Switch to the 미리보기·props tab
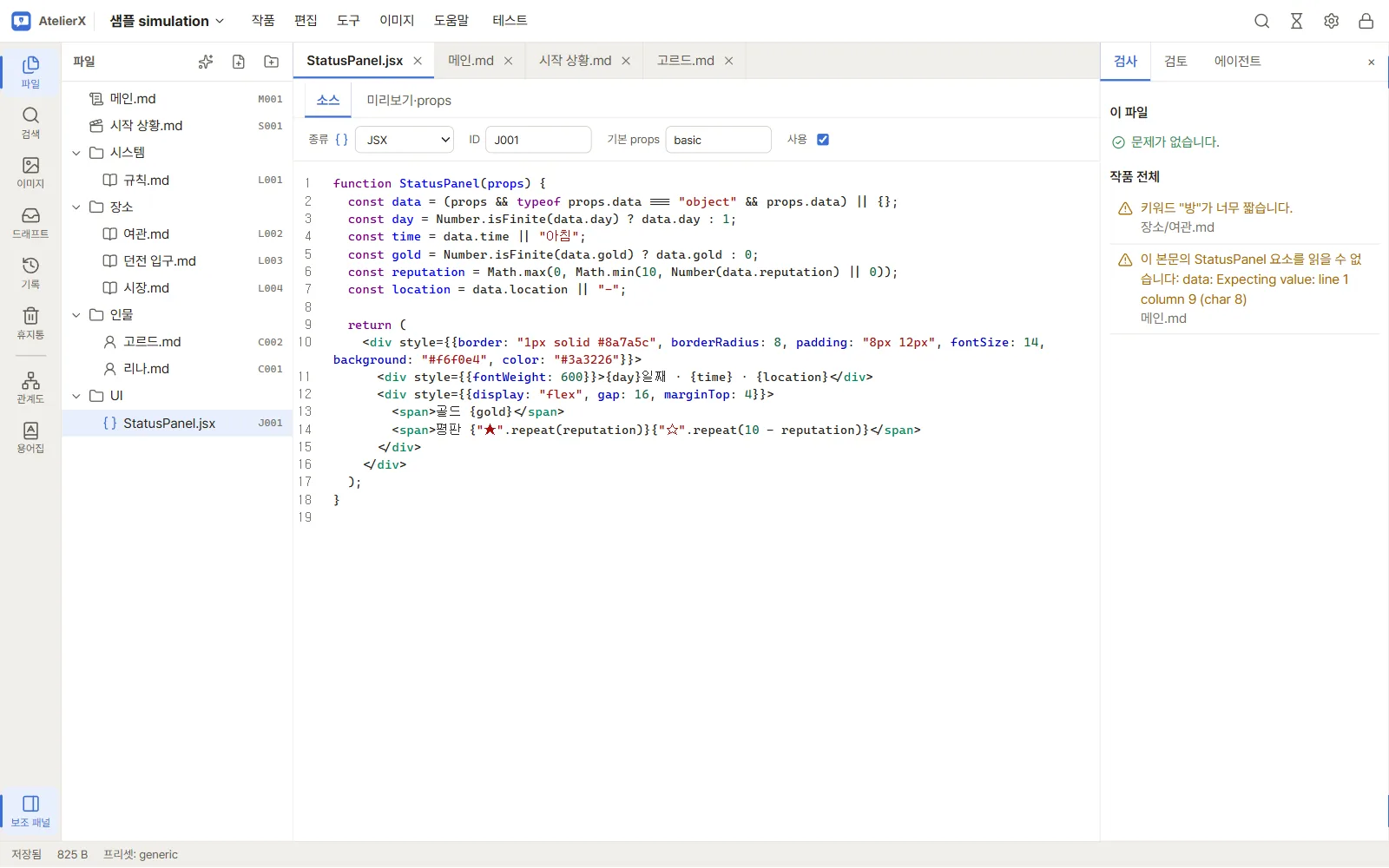The image size is (1389, 868). point(409,101)
